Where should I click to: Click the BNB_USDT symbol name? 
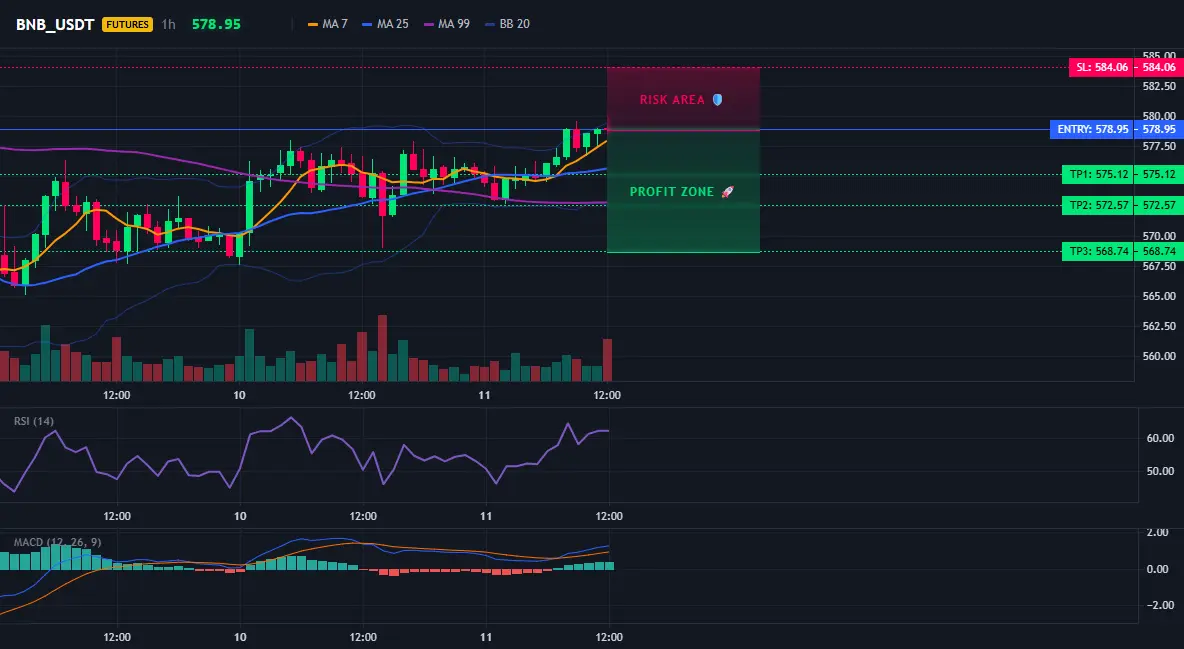55,24
